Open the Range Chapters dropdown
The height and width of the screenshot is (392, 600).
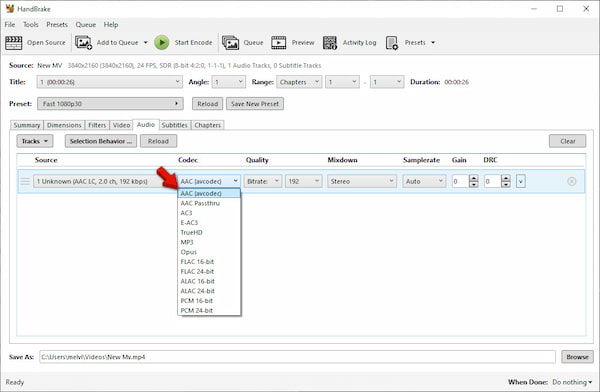tap(299, 82)
